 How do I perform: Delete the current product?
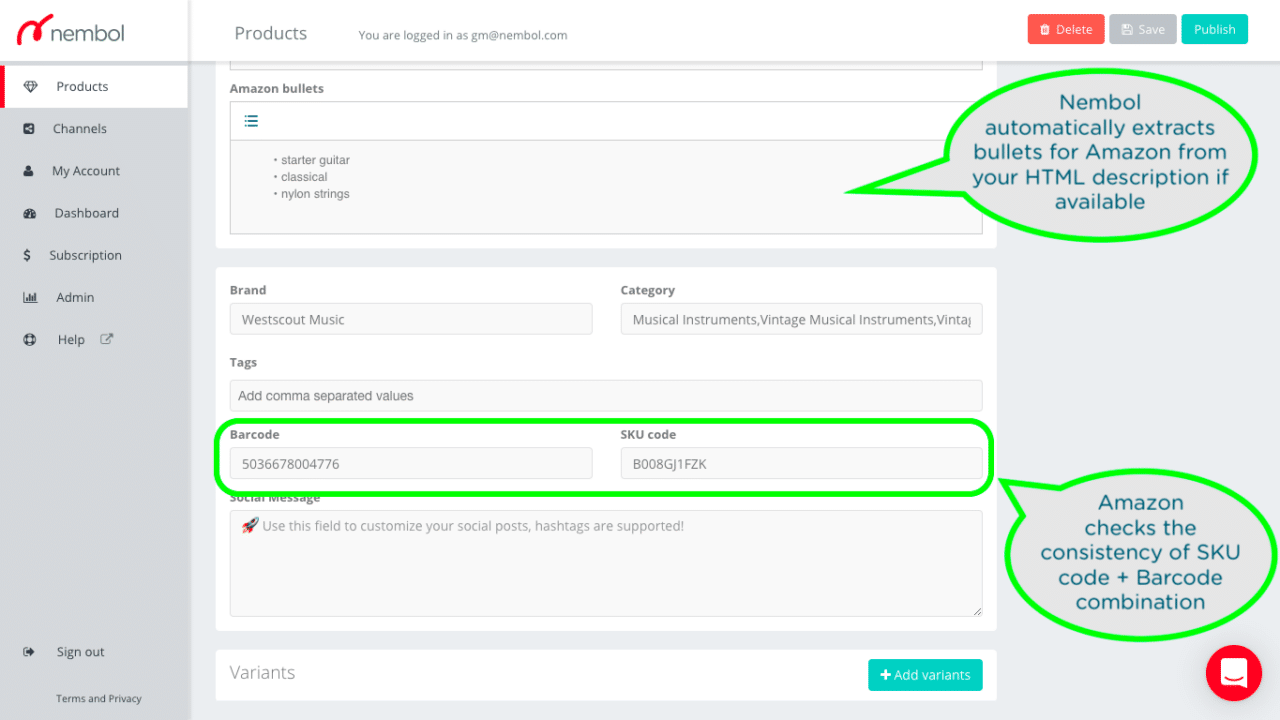(x=1065, y=29)
